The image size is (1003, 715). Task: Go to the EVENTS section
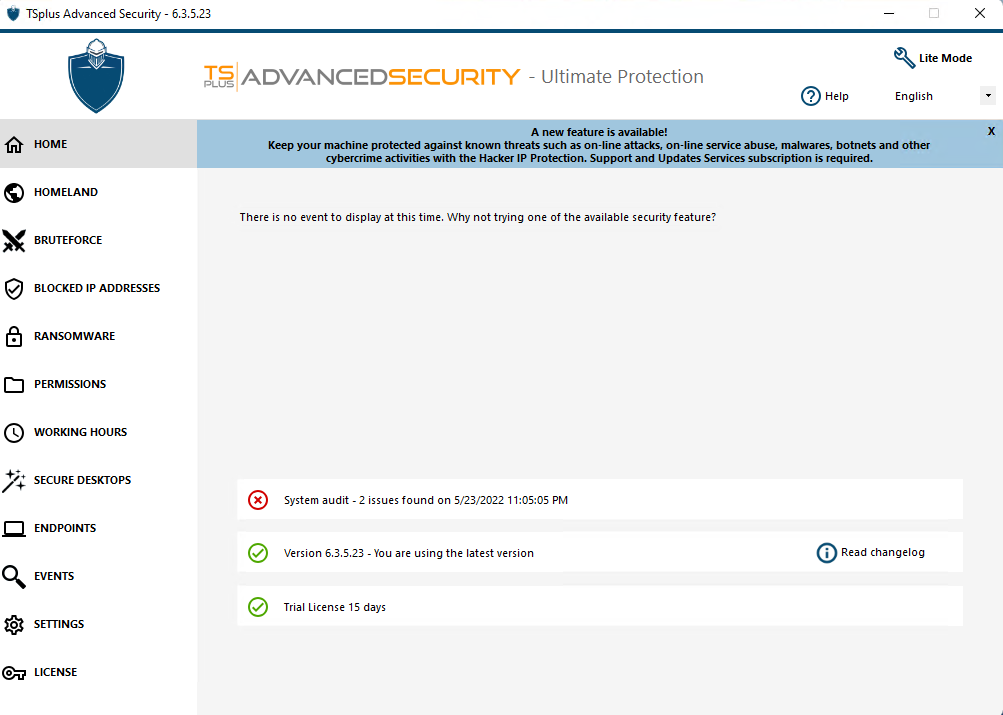[x=99, y=576]
